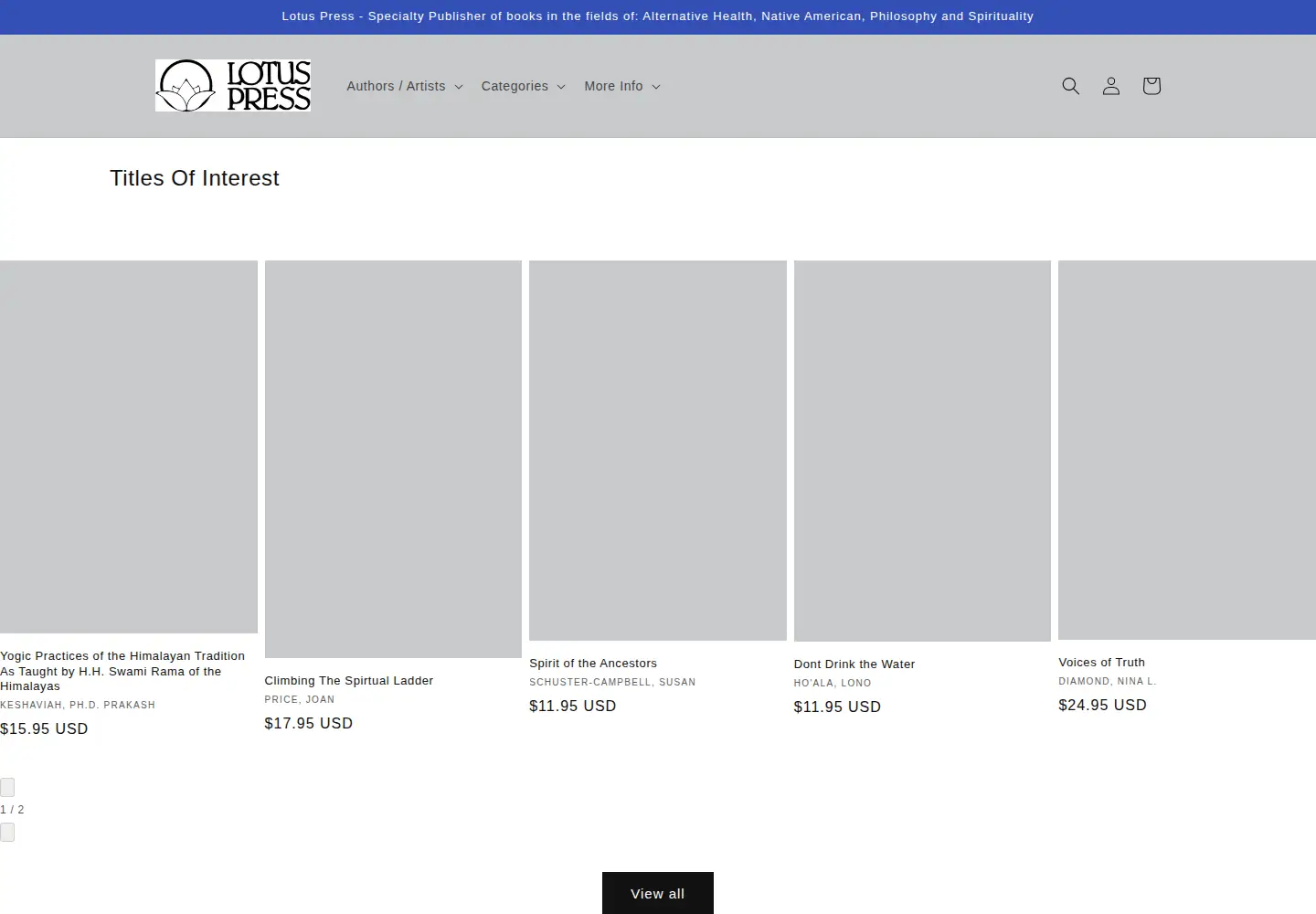1316x914 pixels.
Task: Click the Titles Of Interest heading
Action: (x=195, y=178)
